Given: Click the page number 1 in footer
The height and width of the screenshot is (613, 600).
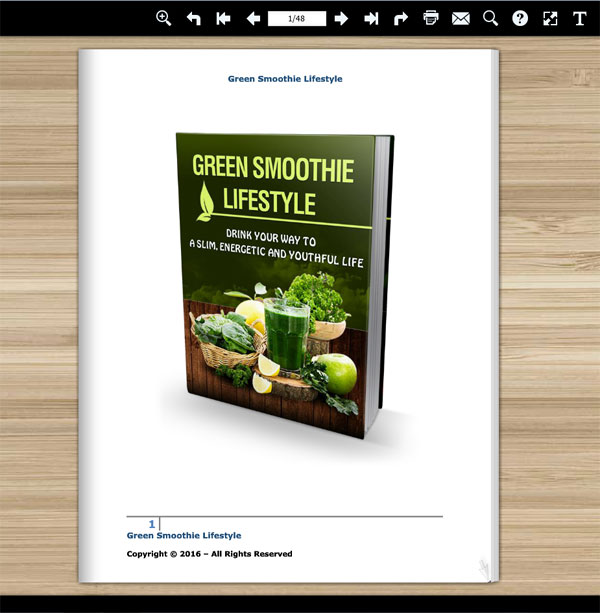Looking at the screenshot, I should pos(152,524).
